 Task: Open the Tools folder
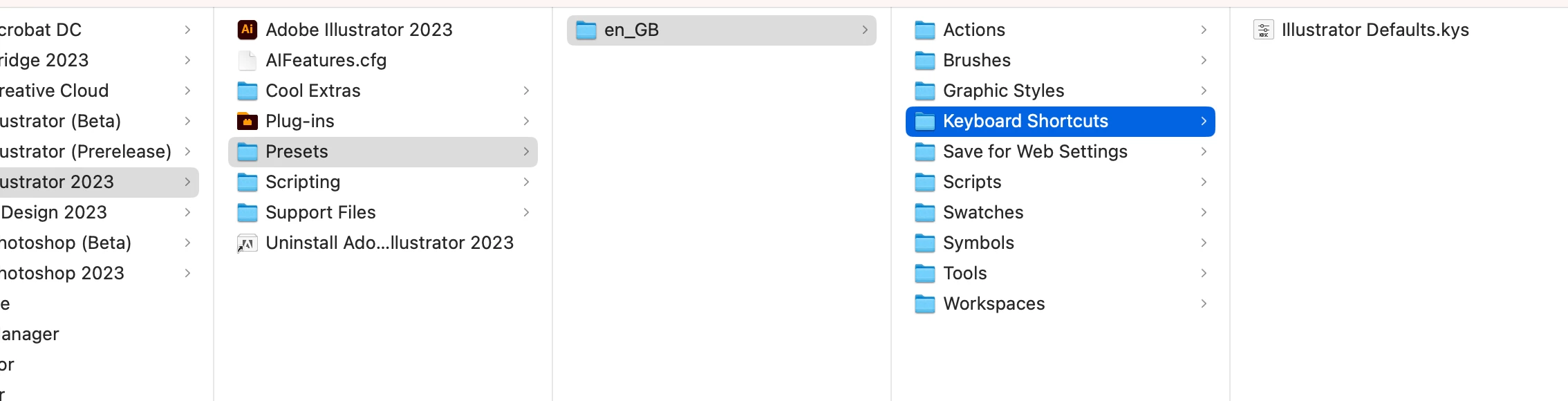coord(1061,273)
